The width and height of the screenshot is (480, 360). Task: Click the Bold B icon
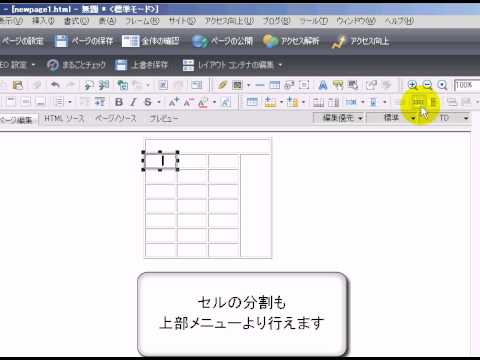(x=119, y=102)
